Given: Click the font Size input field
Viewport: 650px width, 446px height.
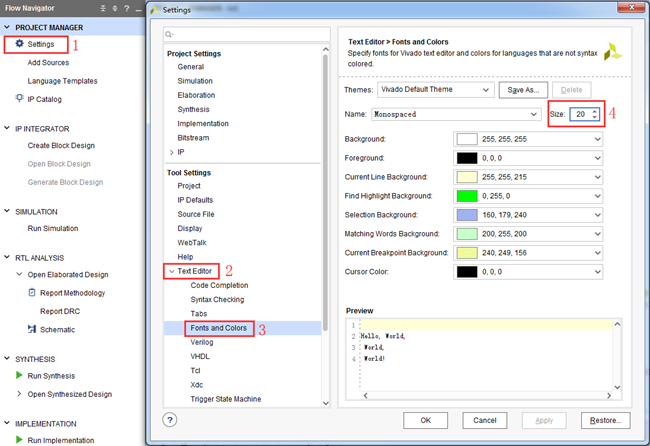Looking at the screenshot, I should tap(580, 114).
